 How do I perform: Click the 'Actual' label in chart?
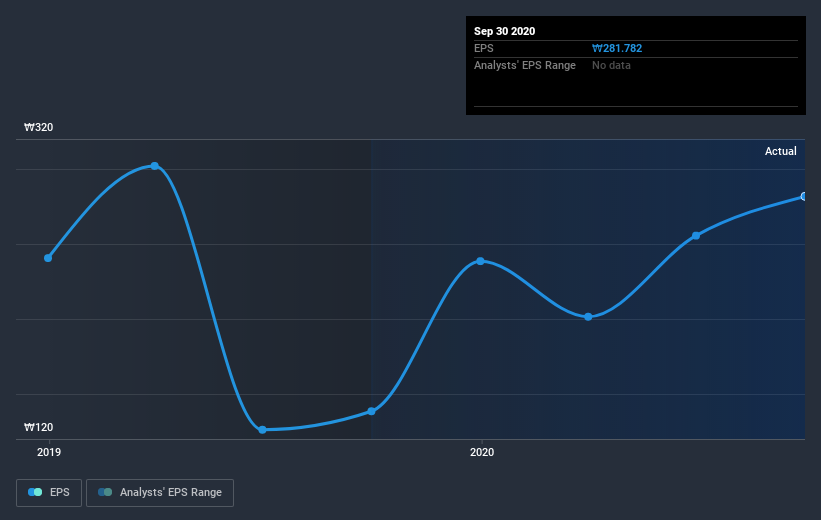tap(781, 151)
